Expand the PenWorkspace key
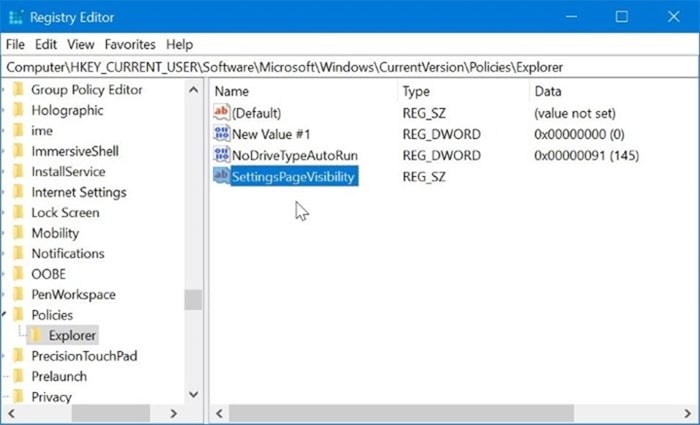 4,295
